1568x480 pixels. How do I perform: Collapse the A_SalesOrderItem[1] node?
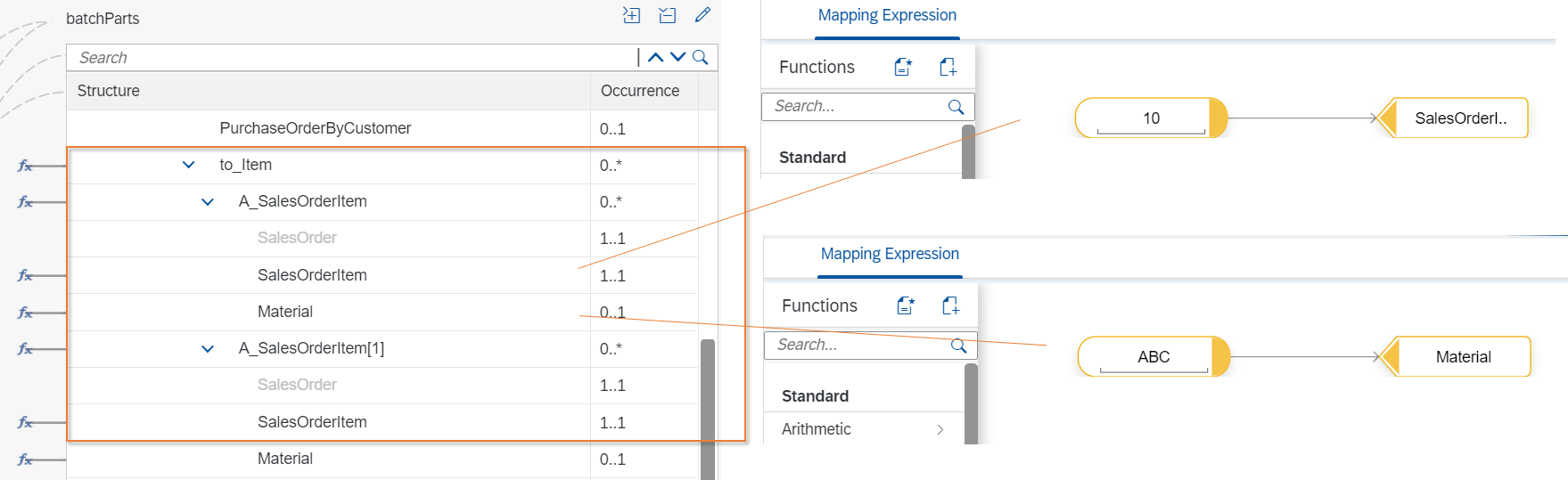pyautogui.click(x=208, y=349)
